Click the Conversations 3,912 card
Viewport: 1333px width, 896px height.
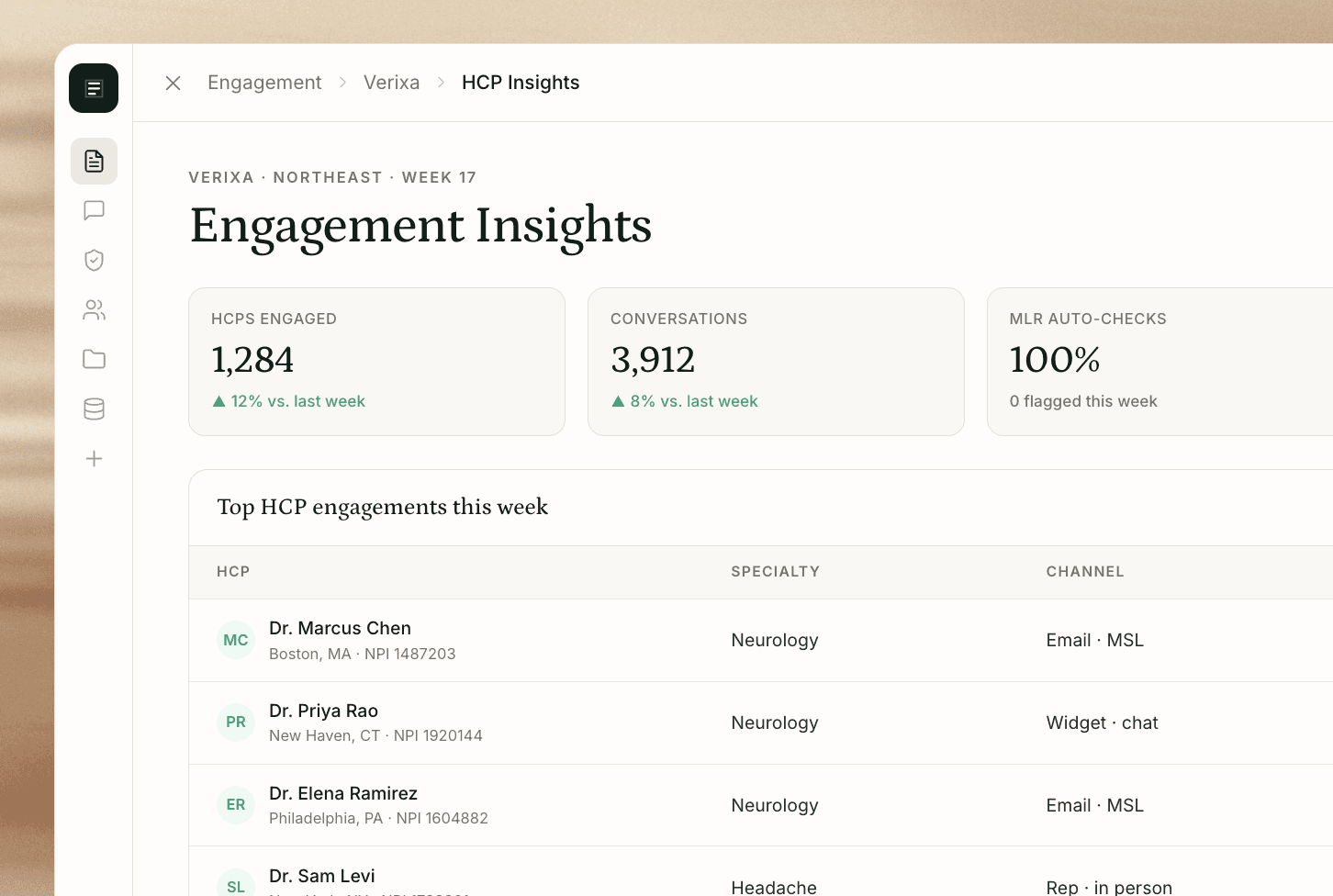pyautogui.click(x=776, y=362)
